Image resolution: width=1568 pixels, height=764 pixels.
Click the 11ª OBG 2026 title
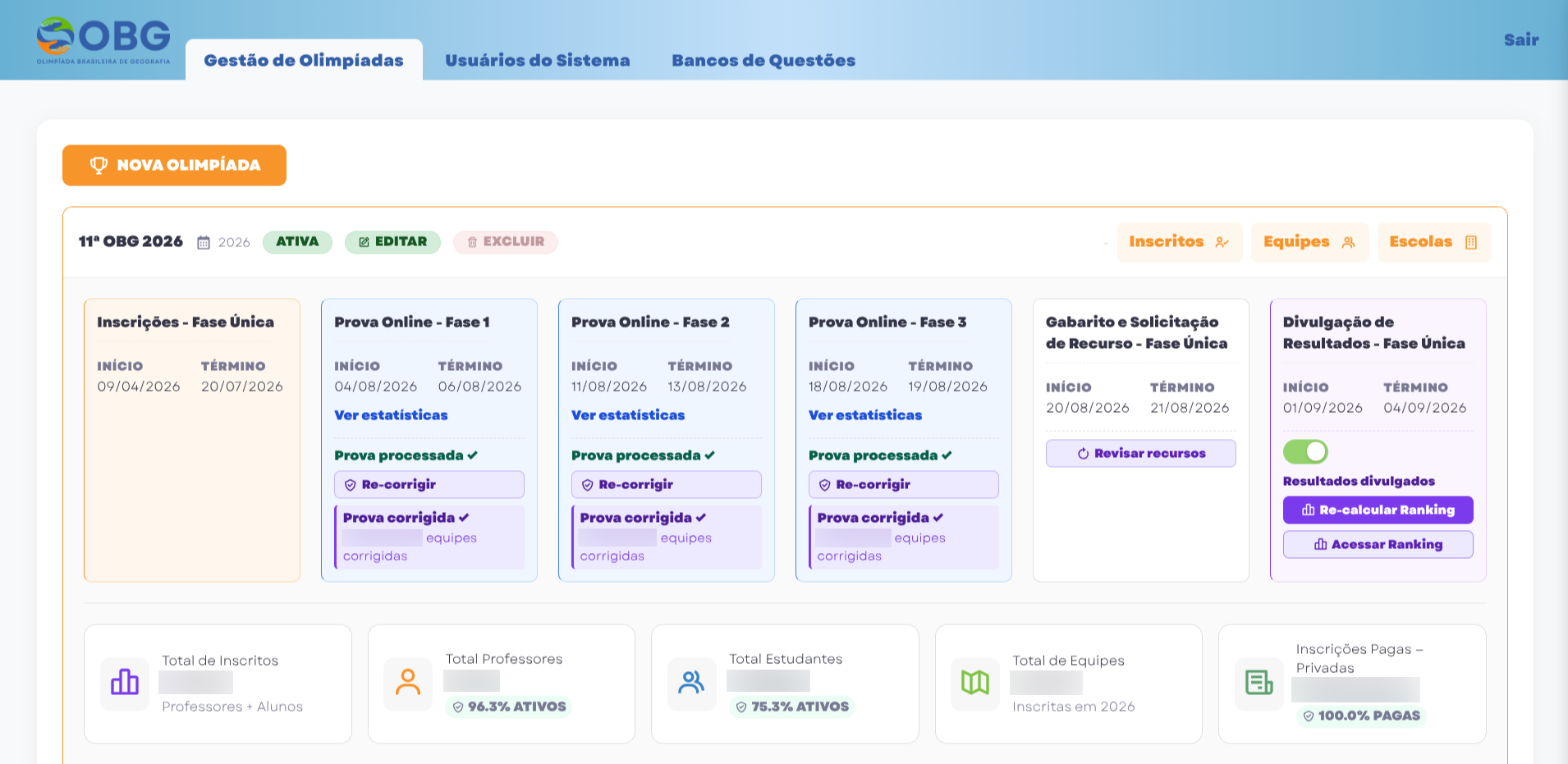click(131, 242)
